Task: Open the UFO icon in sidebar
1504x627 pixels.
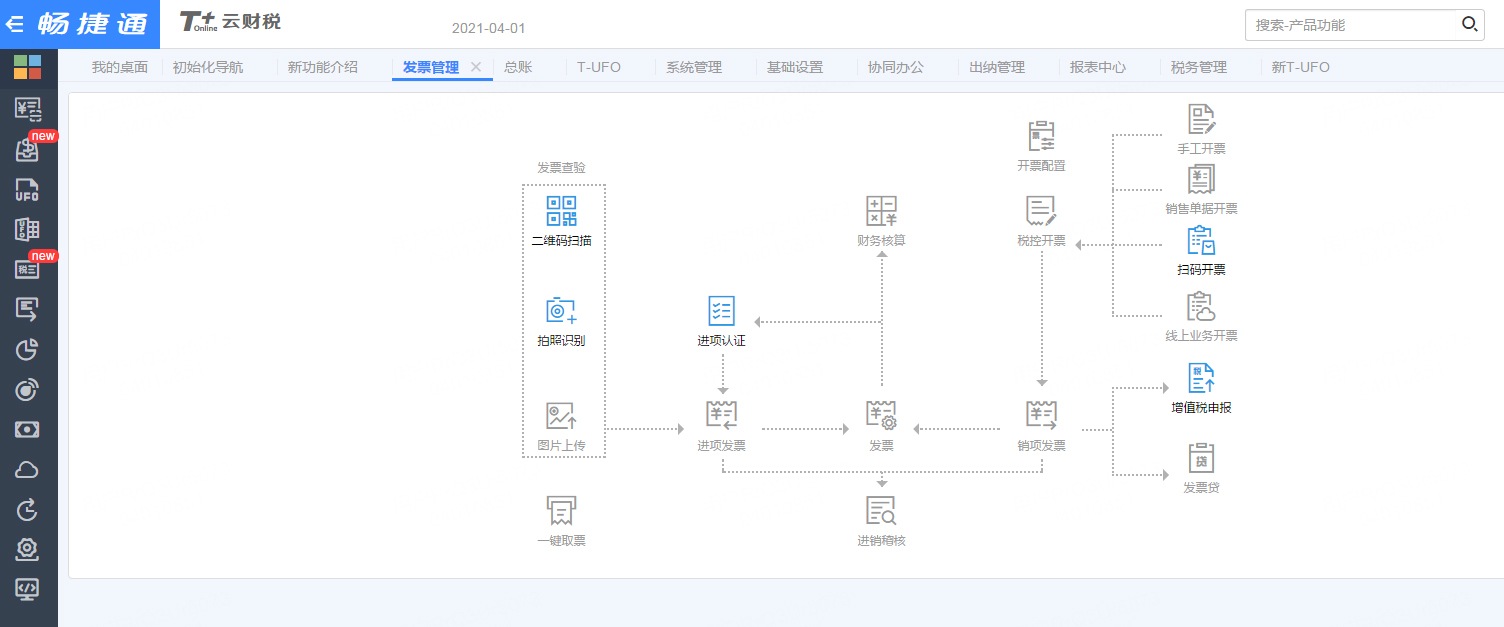Action: click(27, 190)
